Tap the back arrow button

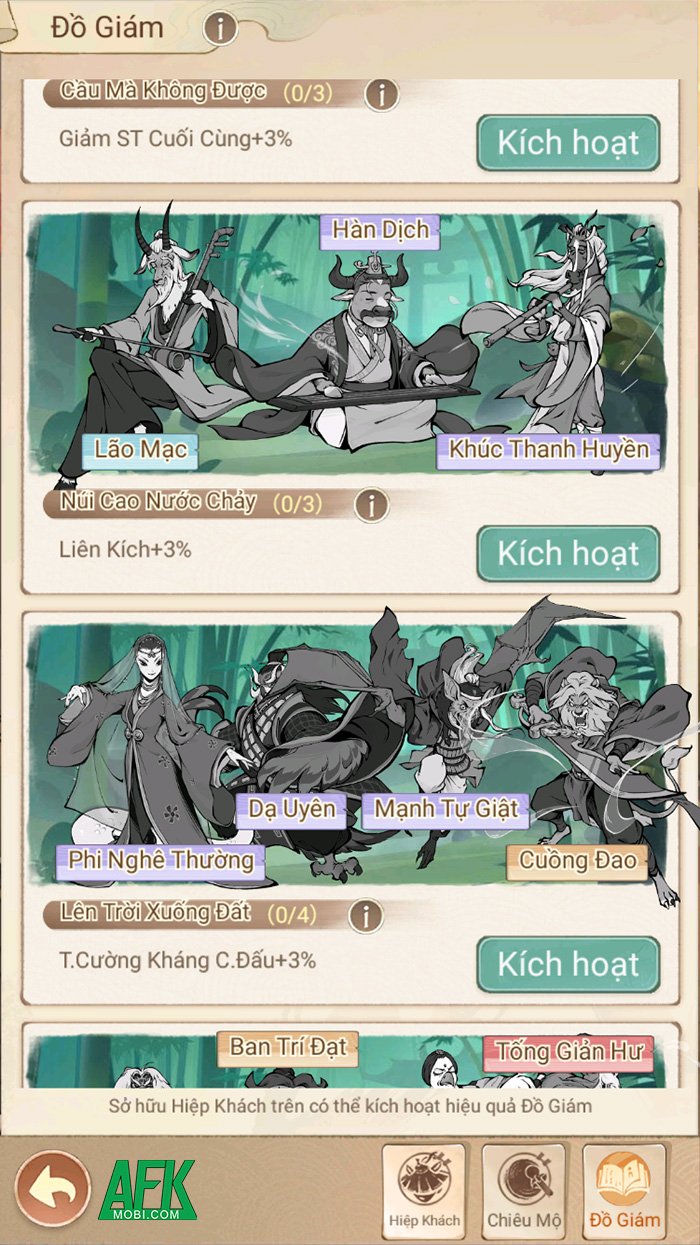(53, 1188)
